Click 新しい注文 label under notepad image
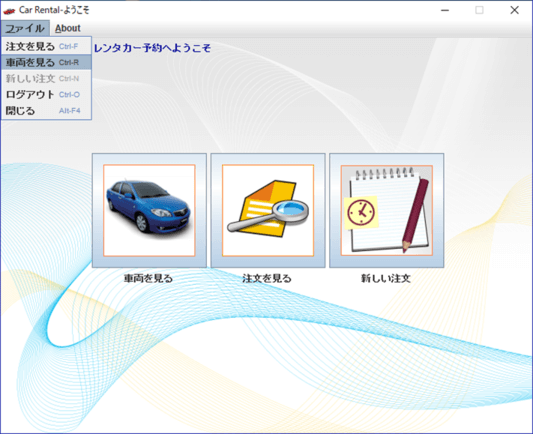The height and width of the screenshot is (434, 533). (x=386, y=279)
